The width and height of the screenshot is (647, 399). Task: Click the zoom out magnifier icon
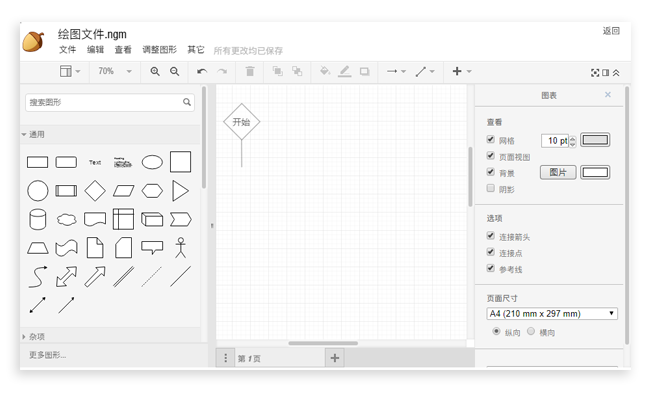[x=175, y=71]
